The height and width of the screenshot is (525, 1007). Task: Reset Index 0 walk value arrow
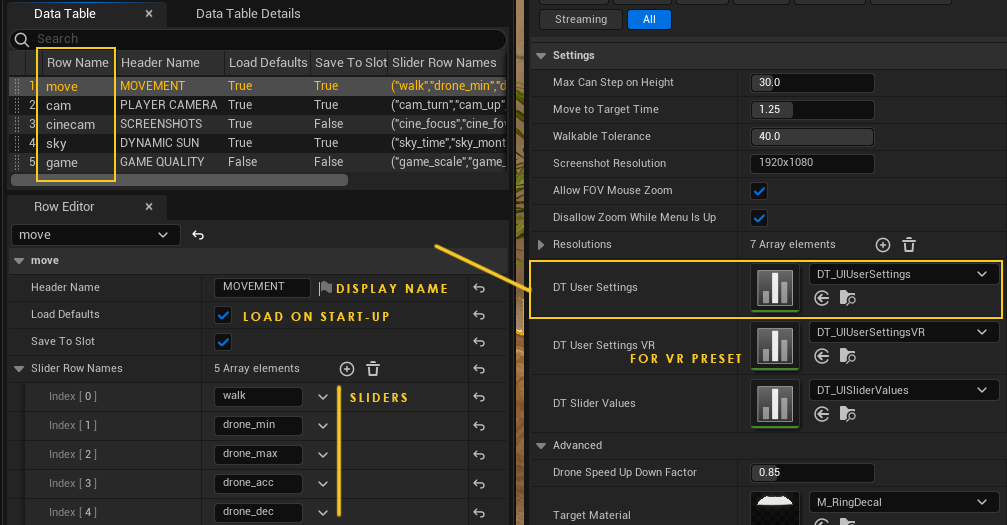pyautogui.click(x=479, y=397)
